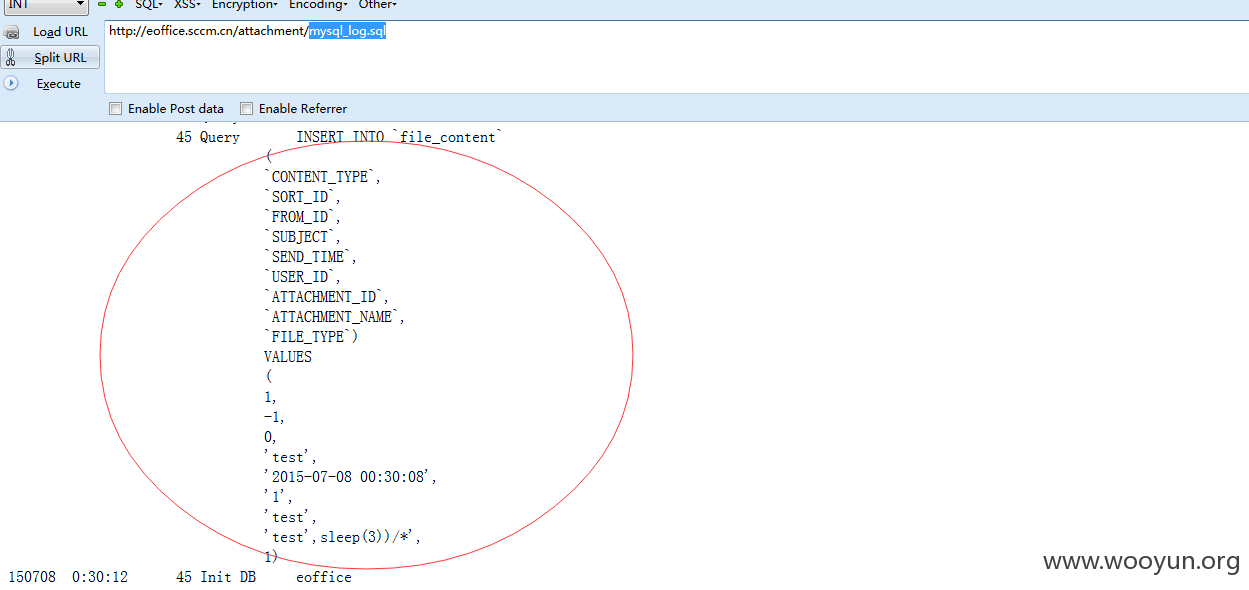Enable Post data checkbox

[x=116, y=109]
